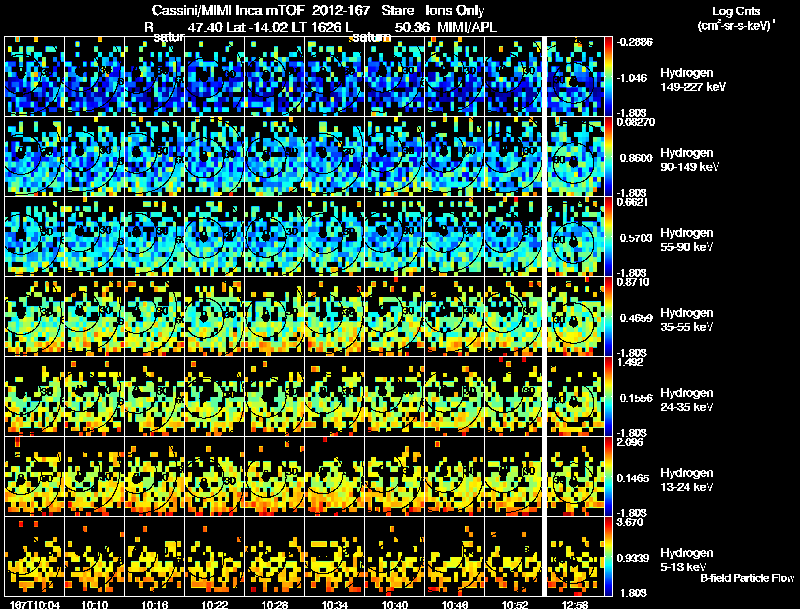Screen dimensions: 800x609
Task: Click the color scale value '0.6621'
Action: click(x=632, y=202)
